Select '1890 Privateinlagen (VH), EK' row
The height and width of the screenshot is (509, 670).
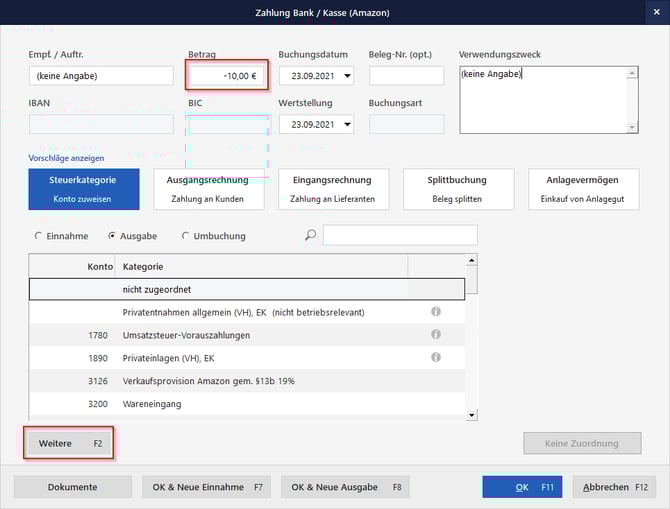247,358
